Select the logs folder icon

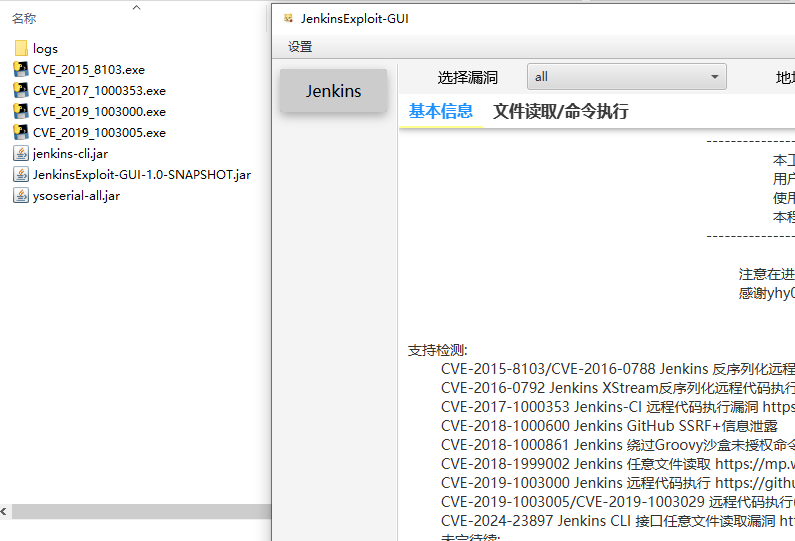[x=21, y=48]
